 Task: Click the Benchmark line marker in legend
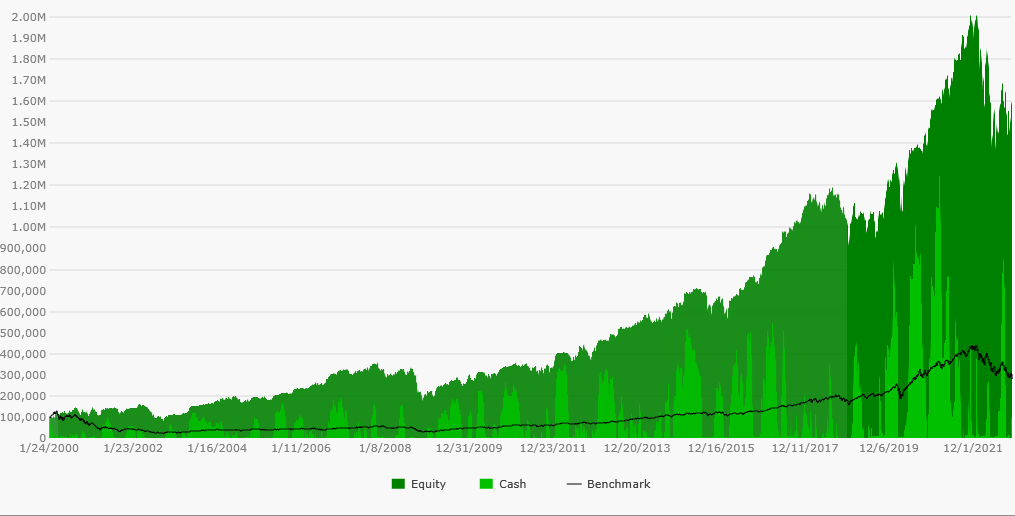tap(573, 484)
